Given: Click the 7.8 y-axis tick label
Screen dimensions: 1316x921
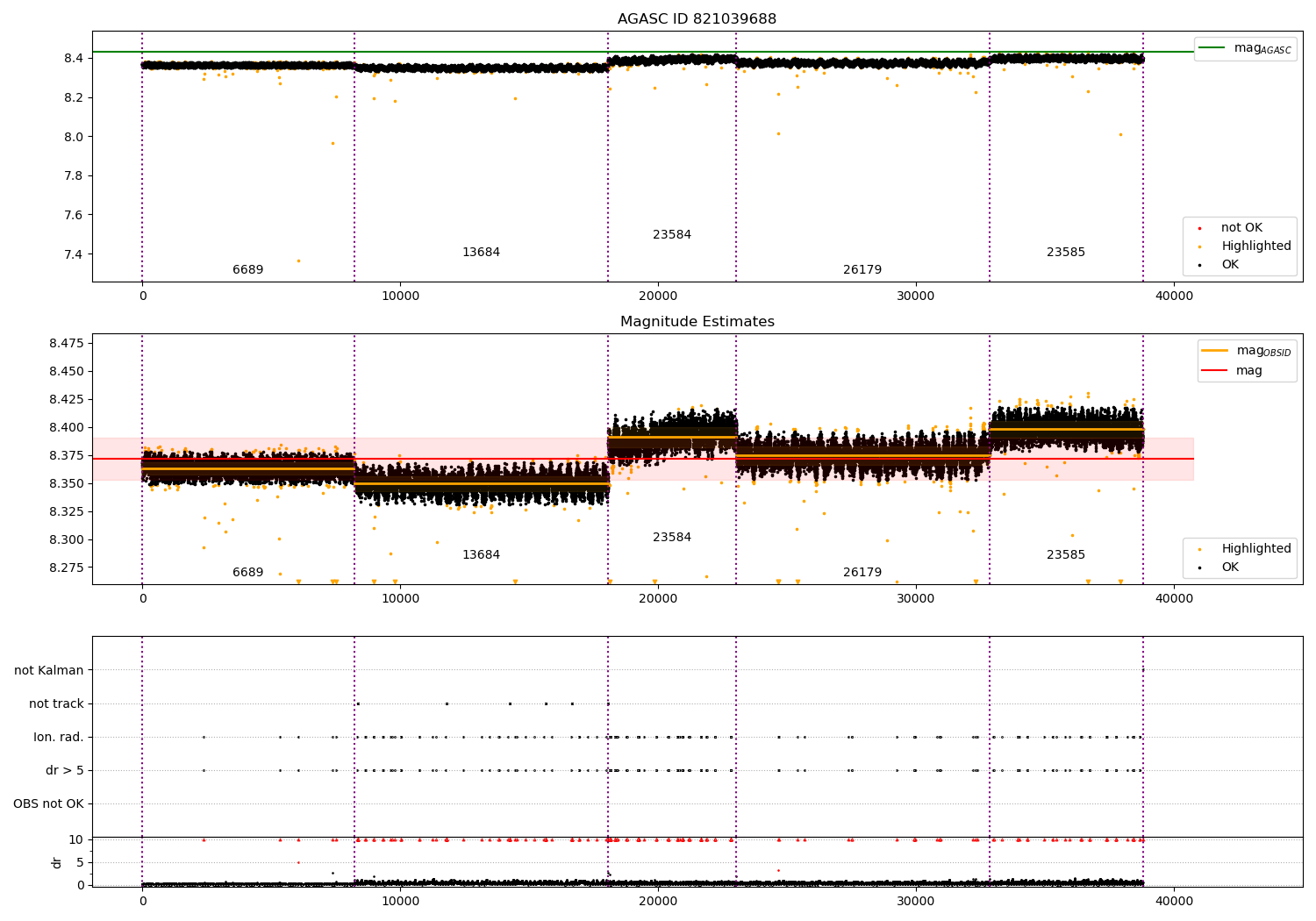Looking at the screenshot, I should 74,176.
